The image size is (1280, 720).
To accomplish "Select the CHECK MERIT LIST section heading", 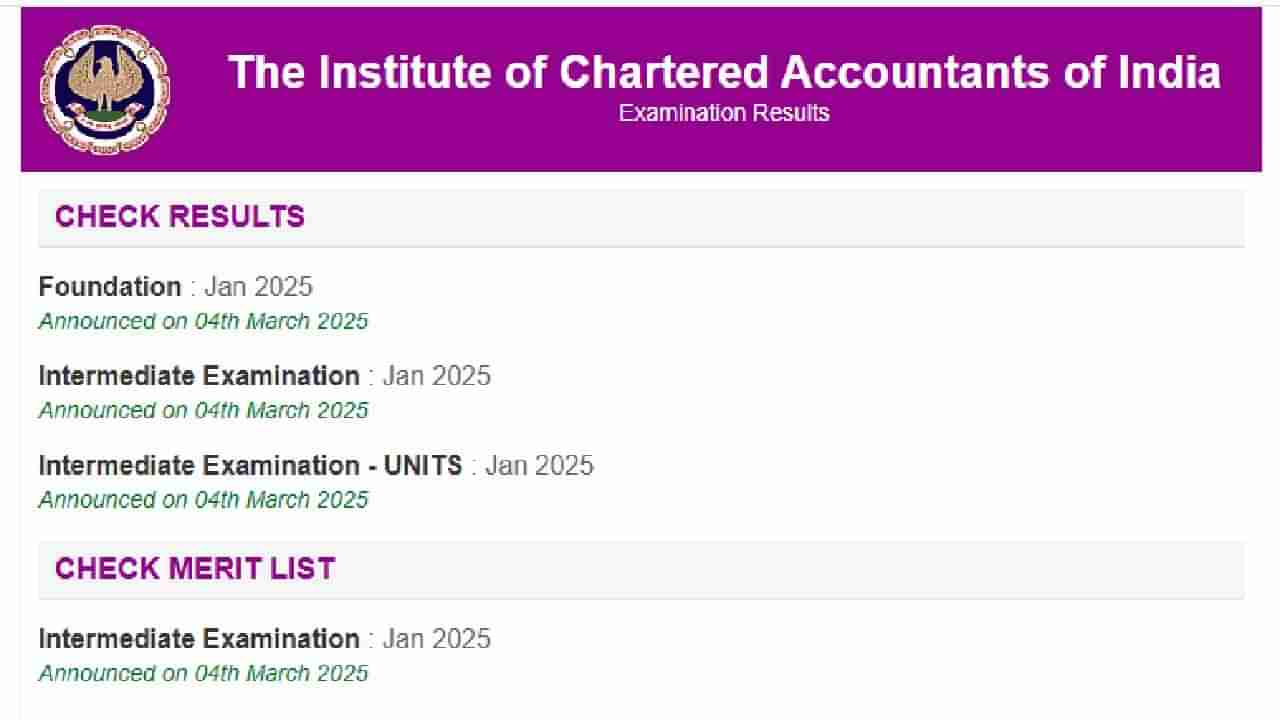I will pyautogui.click(x=195, y=569).
